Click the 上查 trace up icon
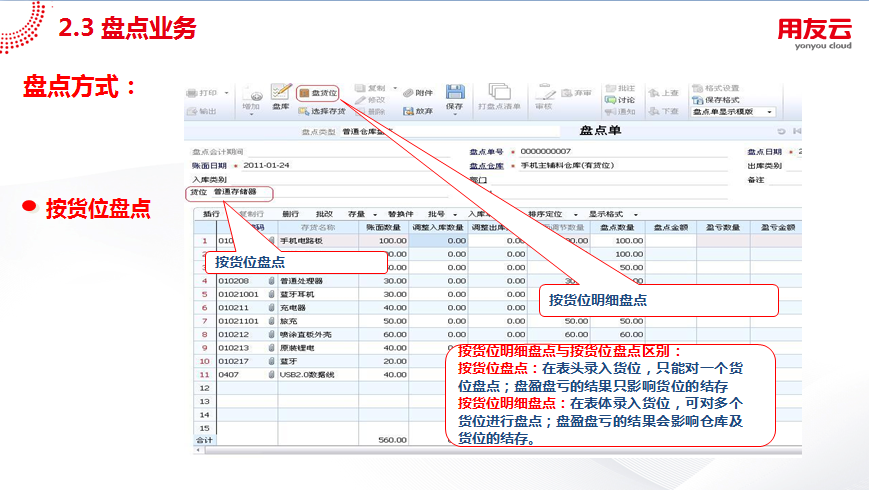This screenshot has width=869, height=490. coord(654,93)
